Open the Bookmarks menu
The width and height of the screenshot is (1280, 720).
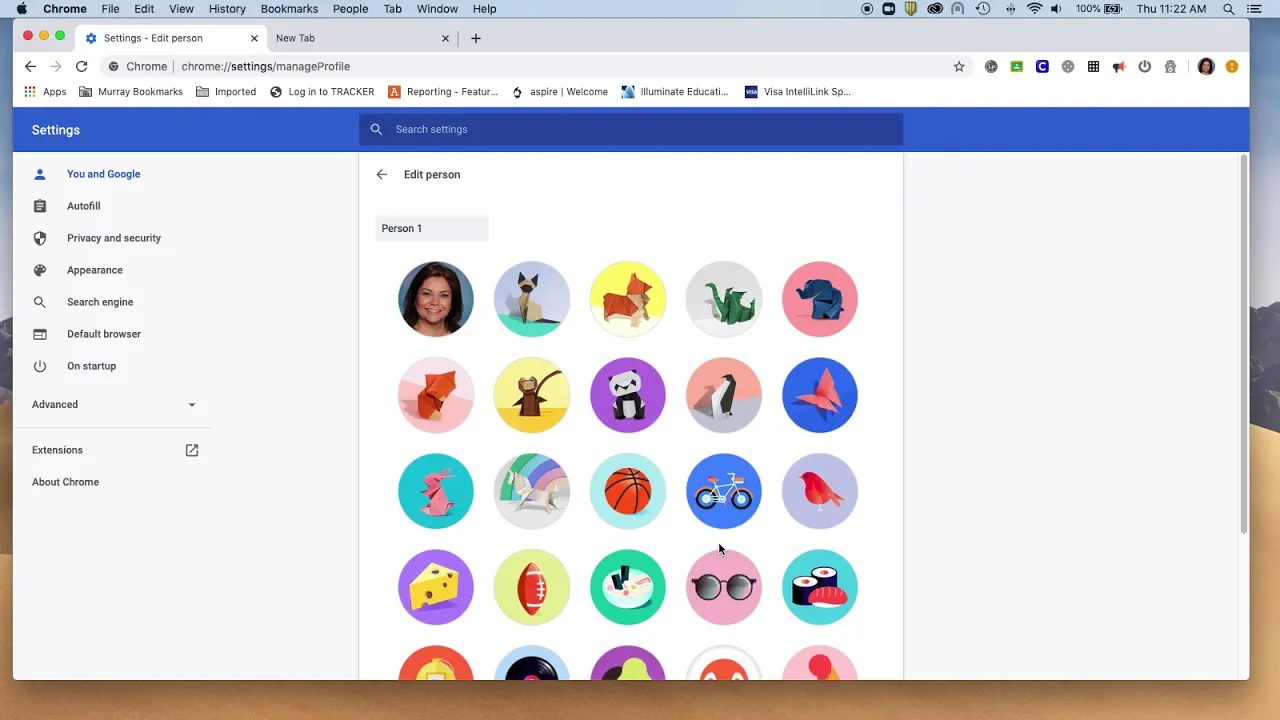289,9
